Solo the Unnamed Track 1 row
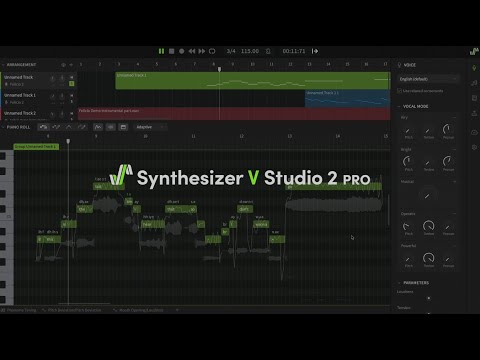Viewport: 480px width, 360px height. (71, 102)
